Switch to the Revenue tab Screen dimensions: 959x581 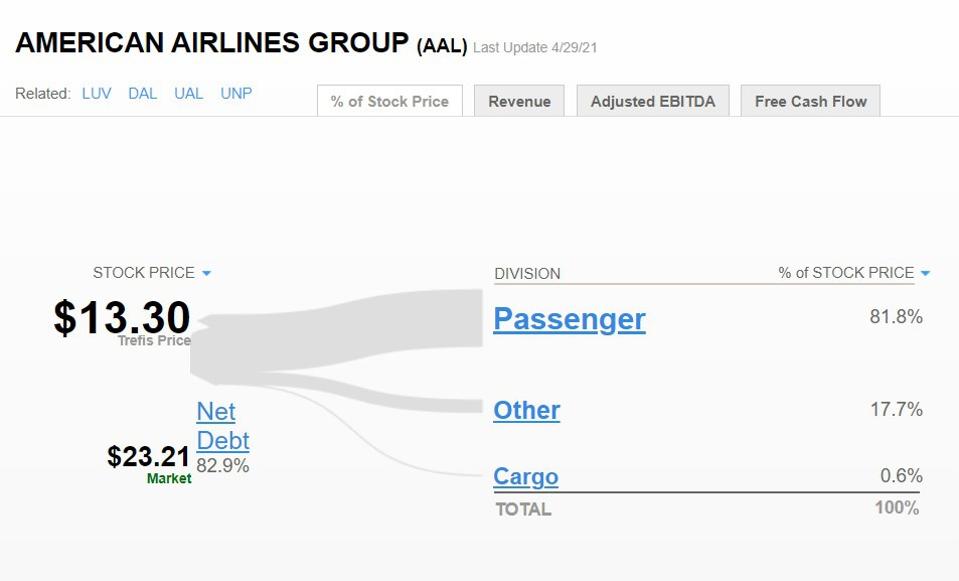[x=519, y=101]
